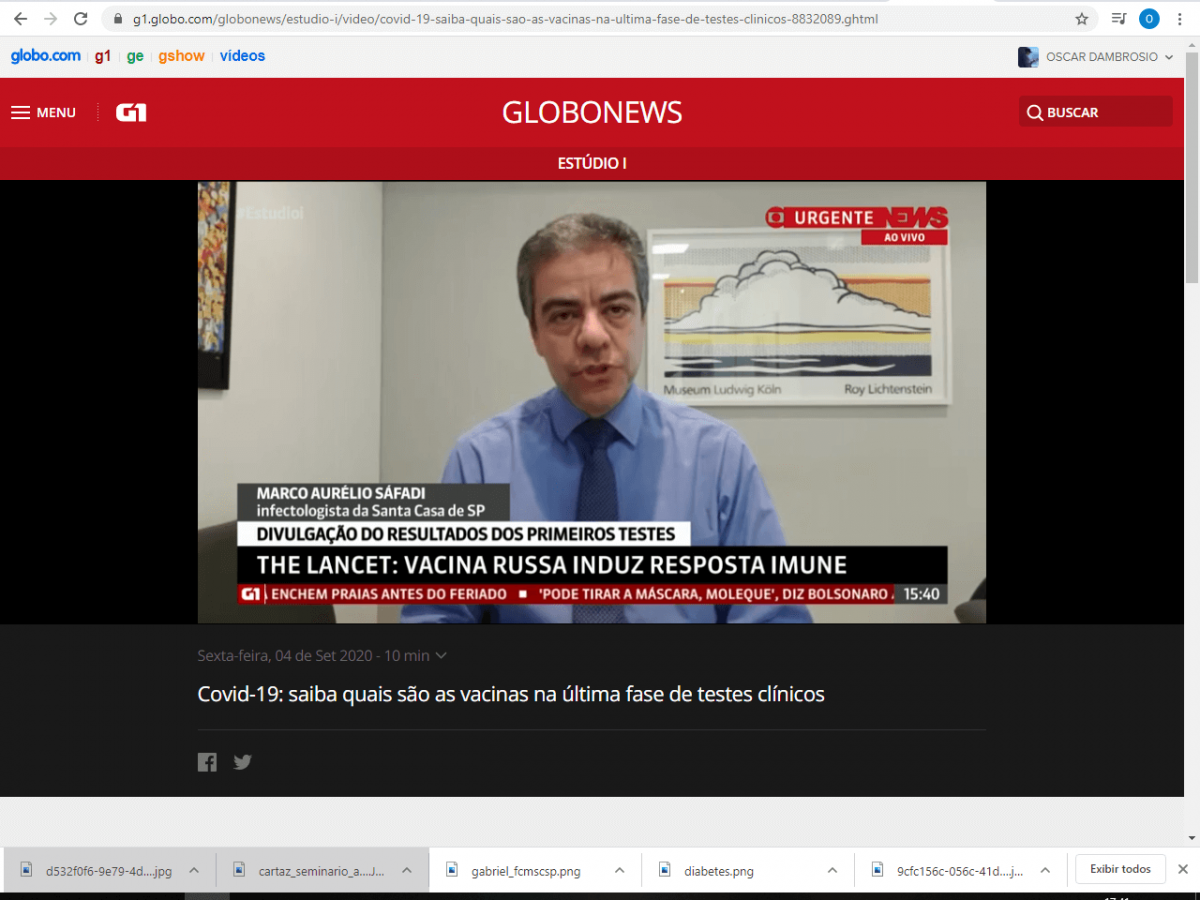Open downloaded file diabetes.png
Viewport: 1200px width, 900px height.
pyautogui.click(x=719, y=871)
